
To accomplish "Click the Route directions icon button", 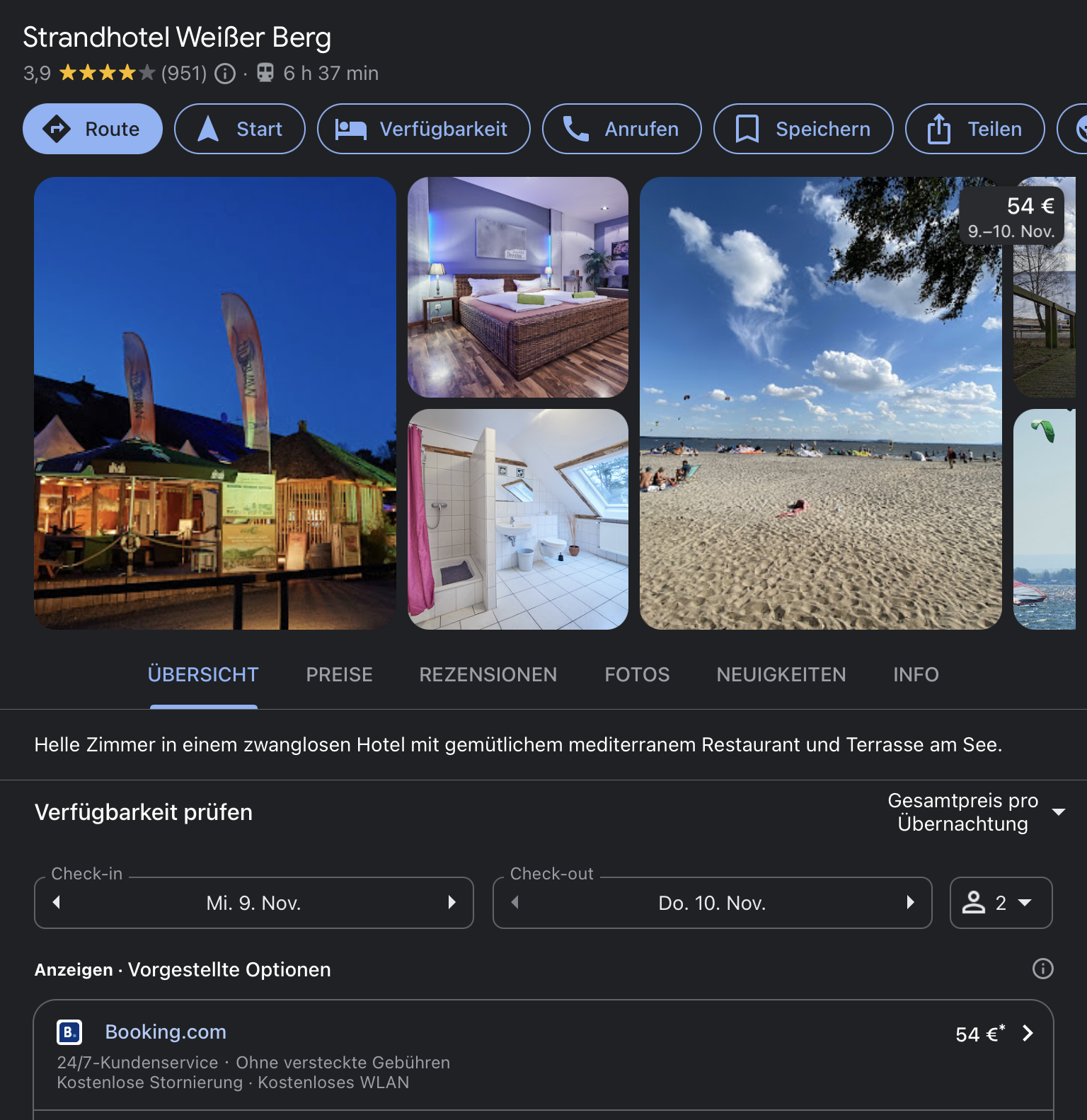I will point(93,129).
